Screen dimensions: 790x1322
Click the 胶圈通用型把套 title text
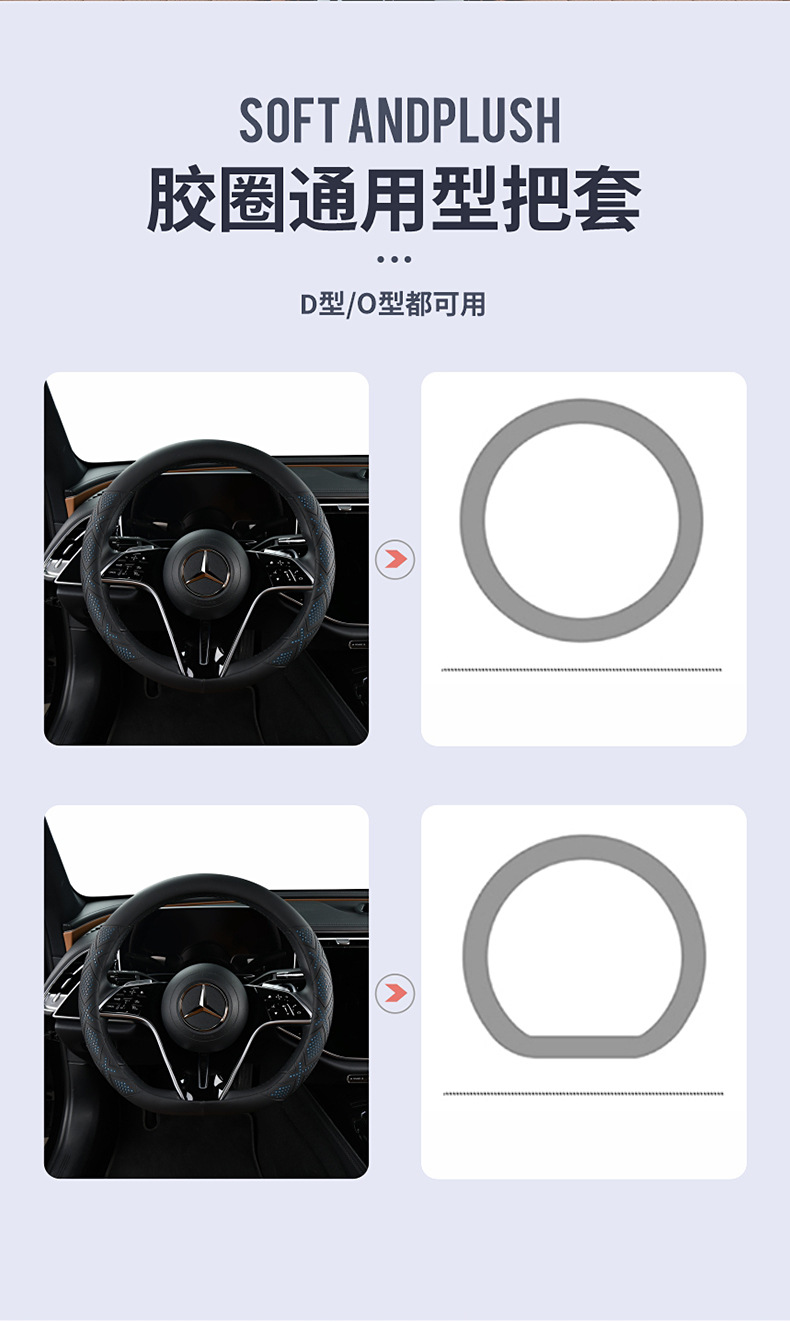pos(395,199)
